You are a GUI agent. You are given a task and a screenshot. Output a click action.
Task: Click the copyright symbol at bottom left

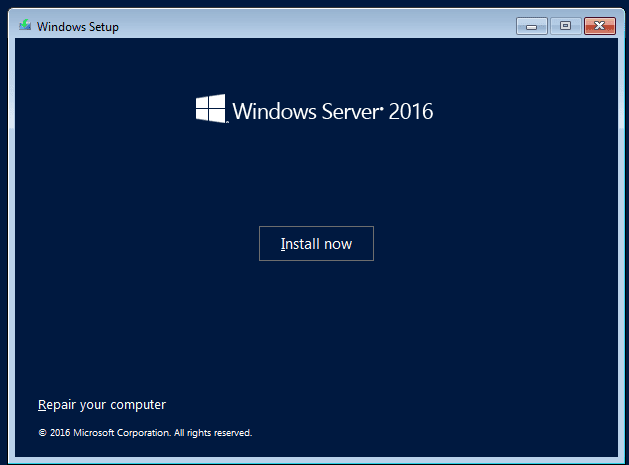coord(42,433)
